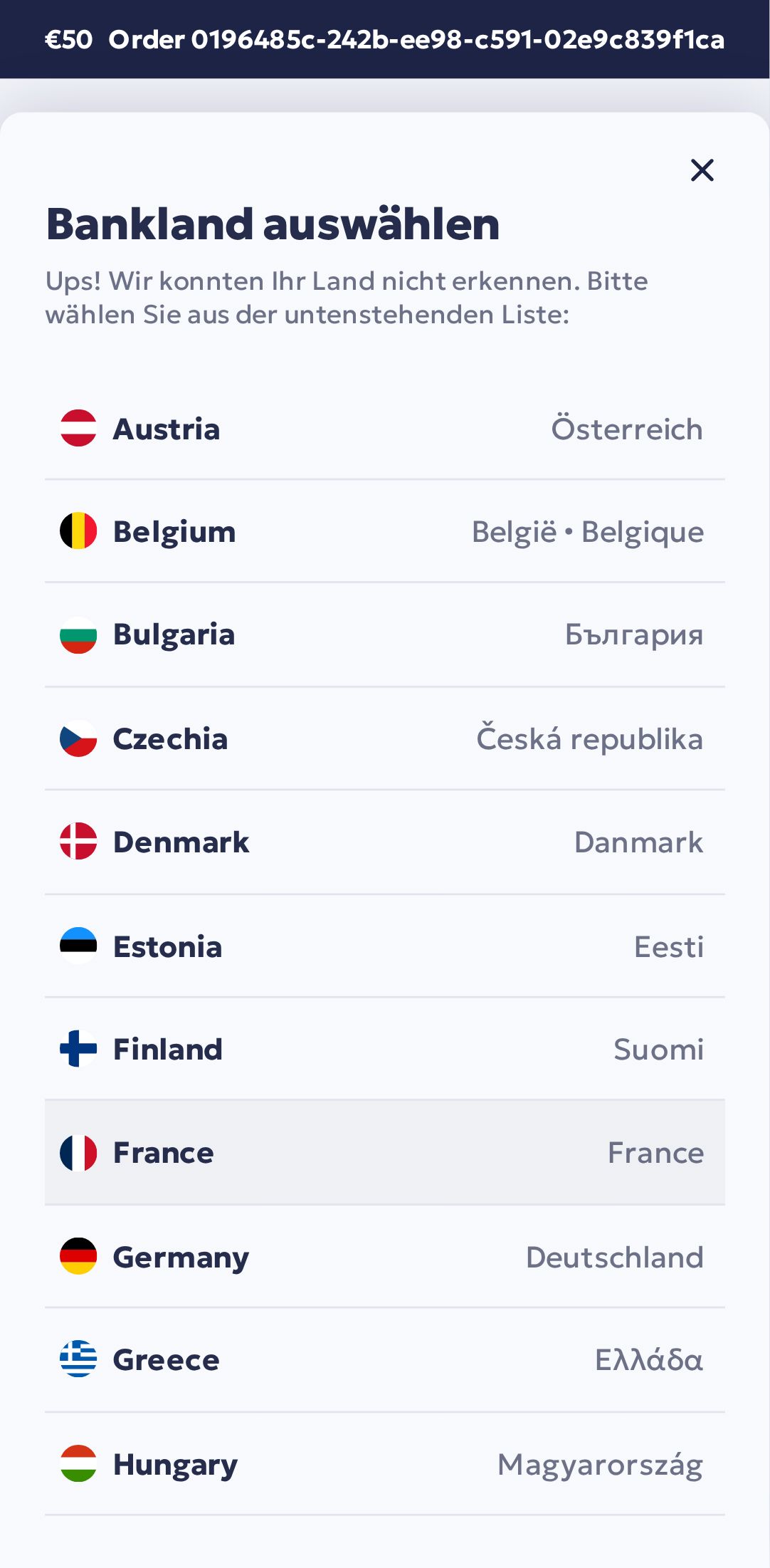Image resolution: width=770 pixels, height=1568 pixels.
Task: Click the България label
Action: point(633,634)
